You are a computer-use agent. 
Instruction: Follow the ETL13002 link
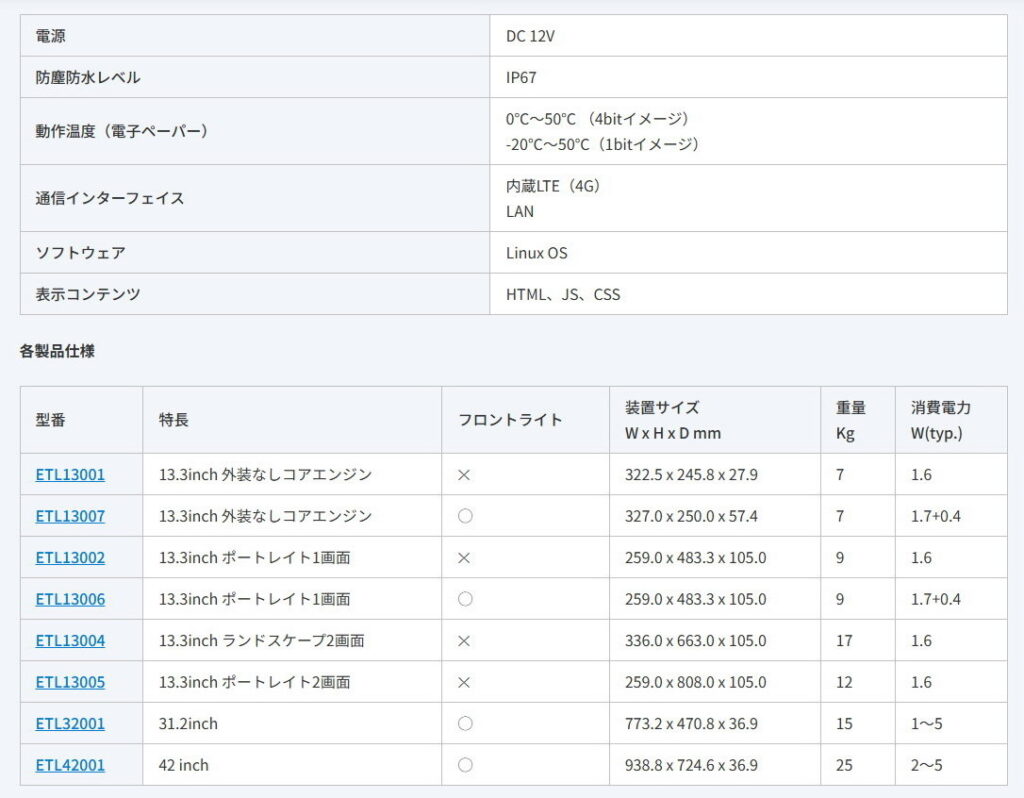70,557
